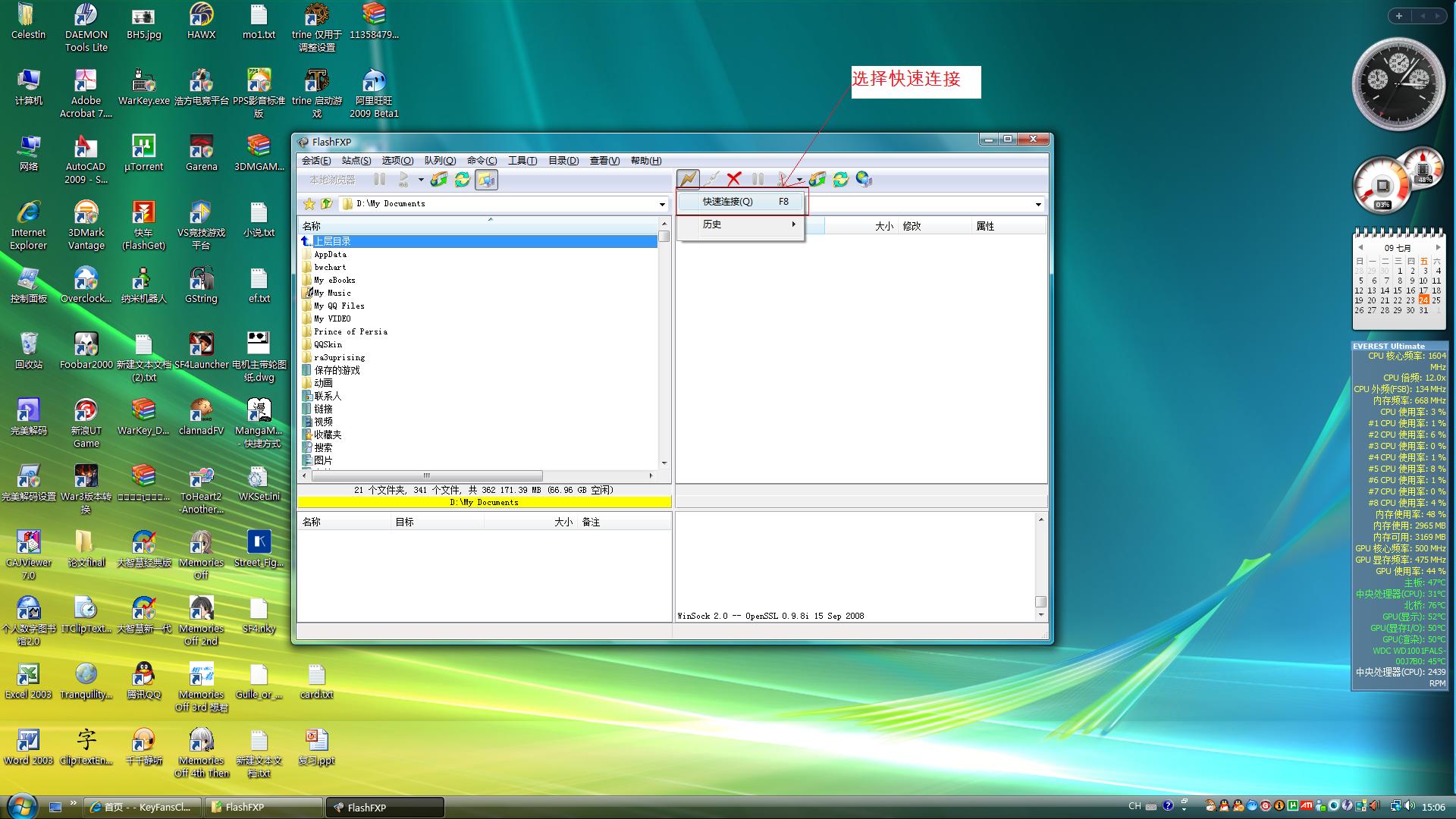Select the 保存的游戏 folder
1456x819 pixels.
click(x=337, y=370)
